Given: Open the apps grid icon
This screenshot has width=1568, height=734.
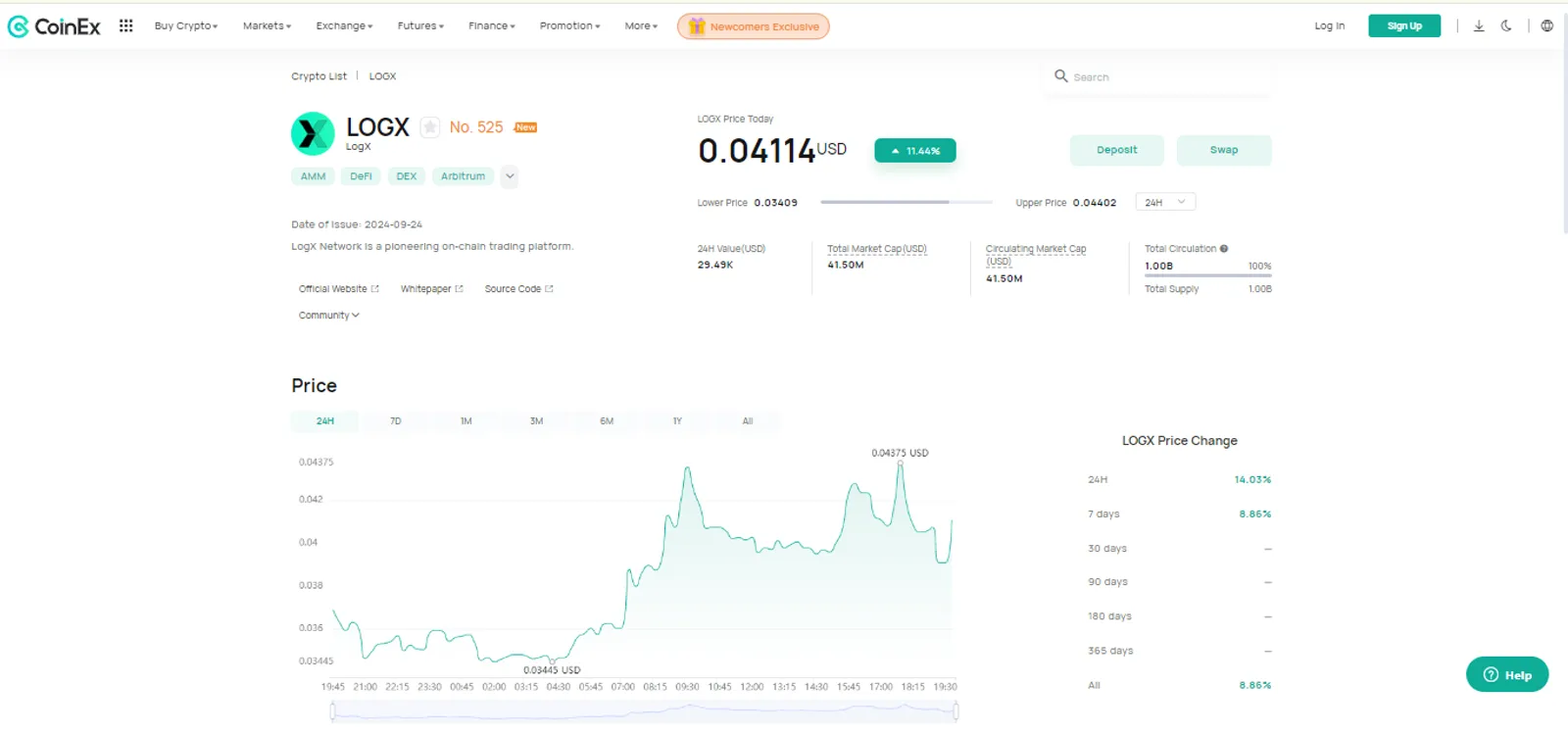Looking at the screenshot, I should [x=125, y=25].
